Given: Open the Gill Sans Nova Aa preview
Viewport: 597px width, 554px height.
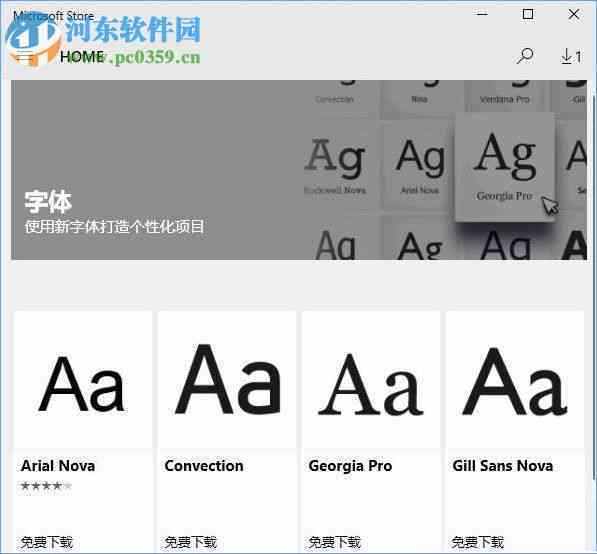Looking at the screenshot, I should point(515,380).
